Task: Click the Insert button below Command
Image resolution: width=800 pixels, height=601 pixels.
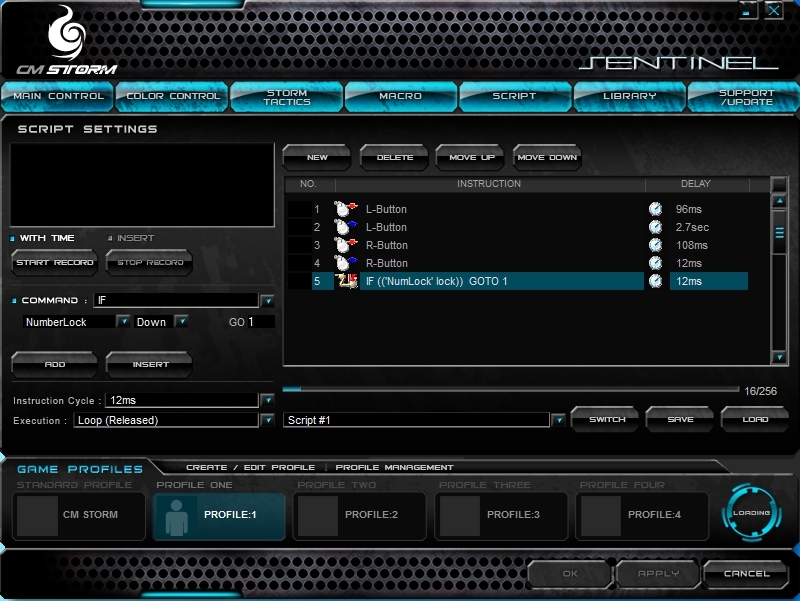Action: tap(149, 364)
